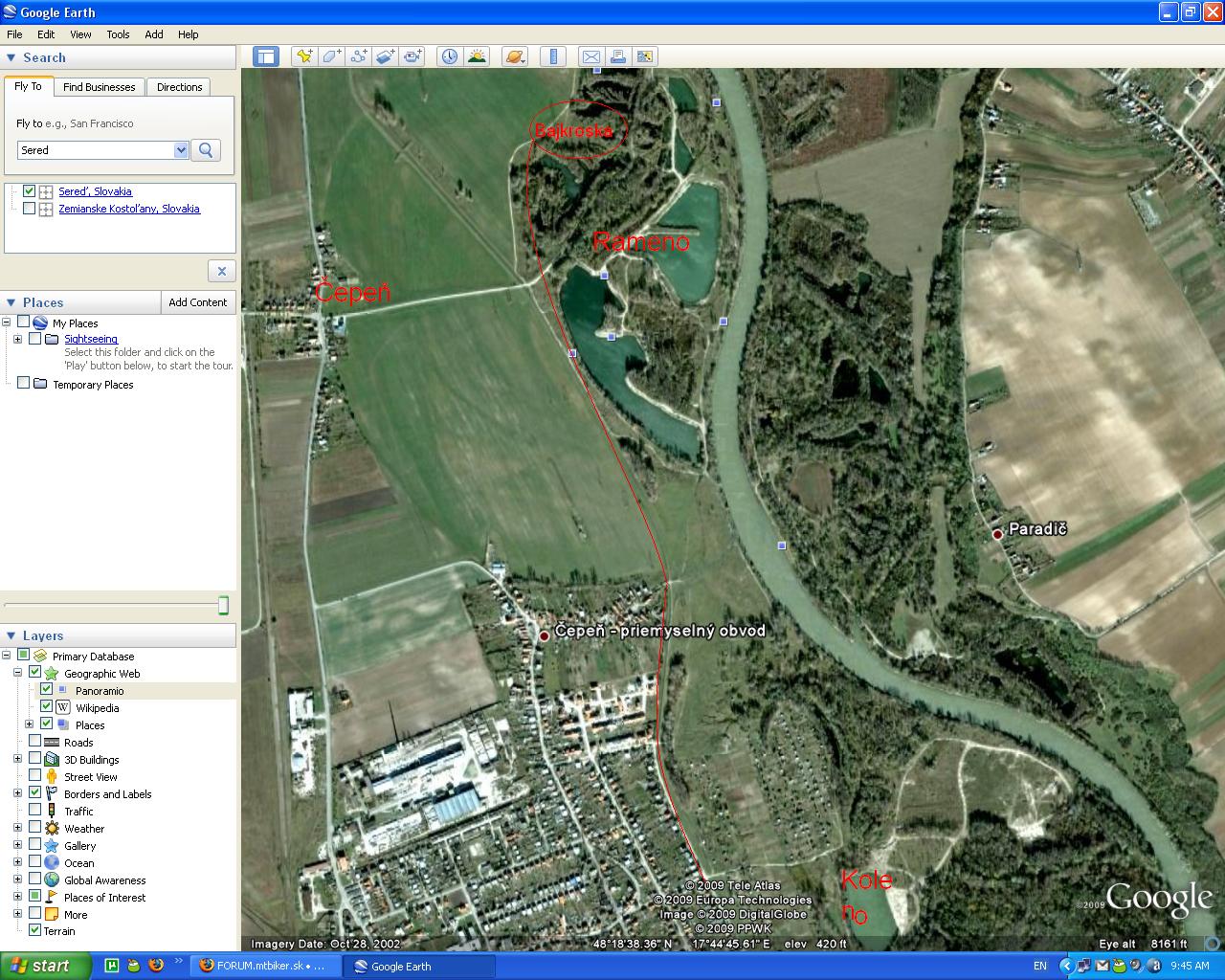Enable the Roads layer checkbox
Image resolution: width=1225 pixels, height=980 pixels.
point(35,742)
